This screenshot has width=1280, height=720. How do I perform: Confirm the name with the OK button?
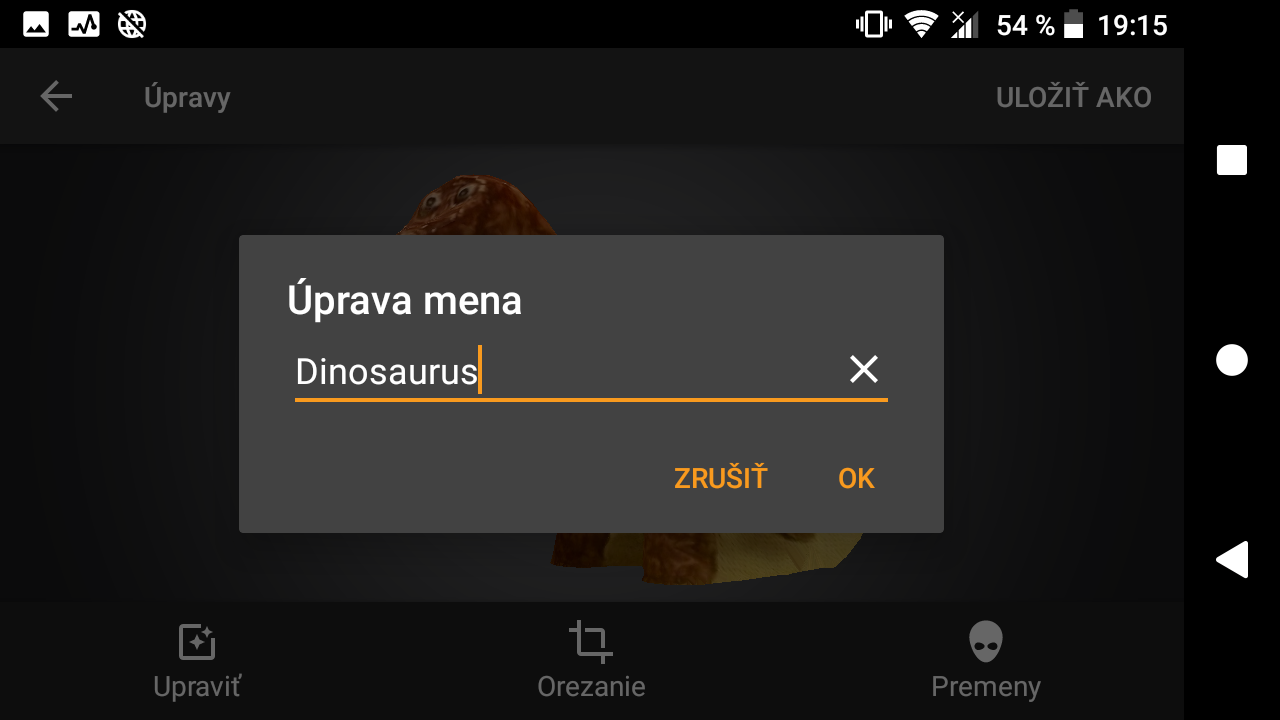click(x=857, y=478)
